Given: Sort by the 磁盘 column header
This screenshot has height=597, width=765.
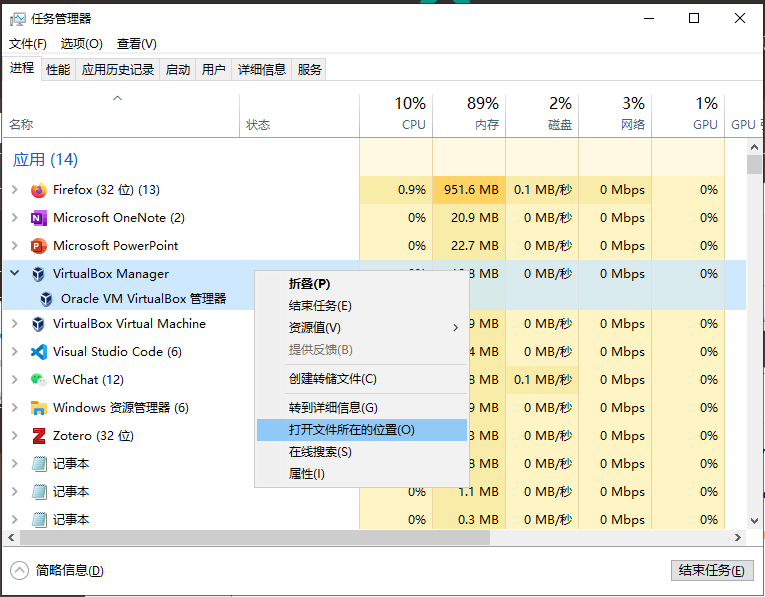Looking at the screenshot, I should tap(543, 115).
